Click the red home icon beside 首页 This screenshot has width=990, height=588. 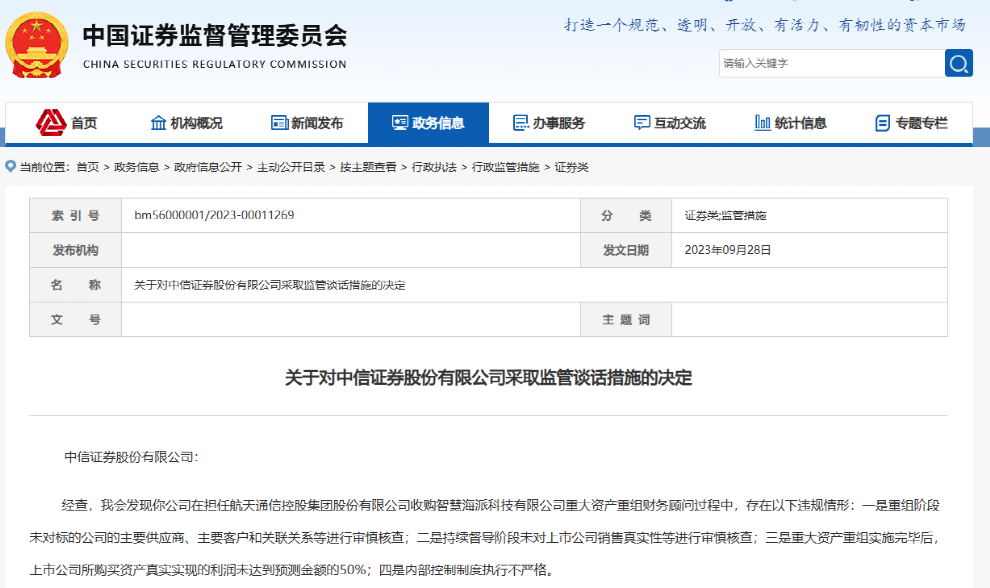51,123
